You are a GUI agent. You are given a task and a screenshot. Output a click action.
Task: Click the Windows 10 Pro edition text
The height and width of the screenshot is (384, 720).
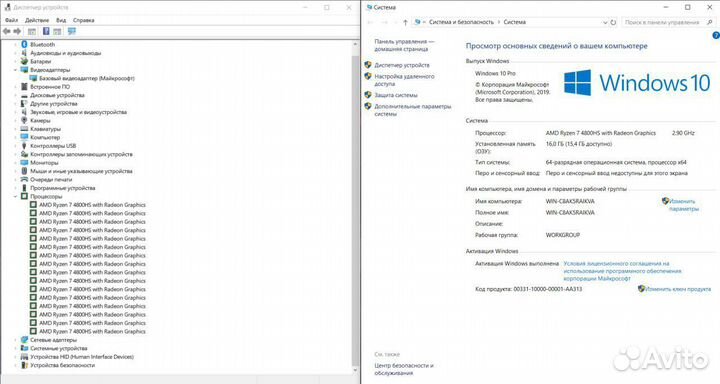[495, 73]
